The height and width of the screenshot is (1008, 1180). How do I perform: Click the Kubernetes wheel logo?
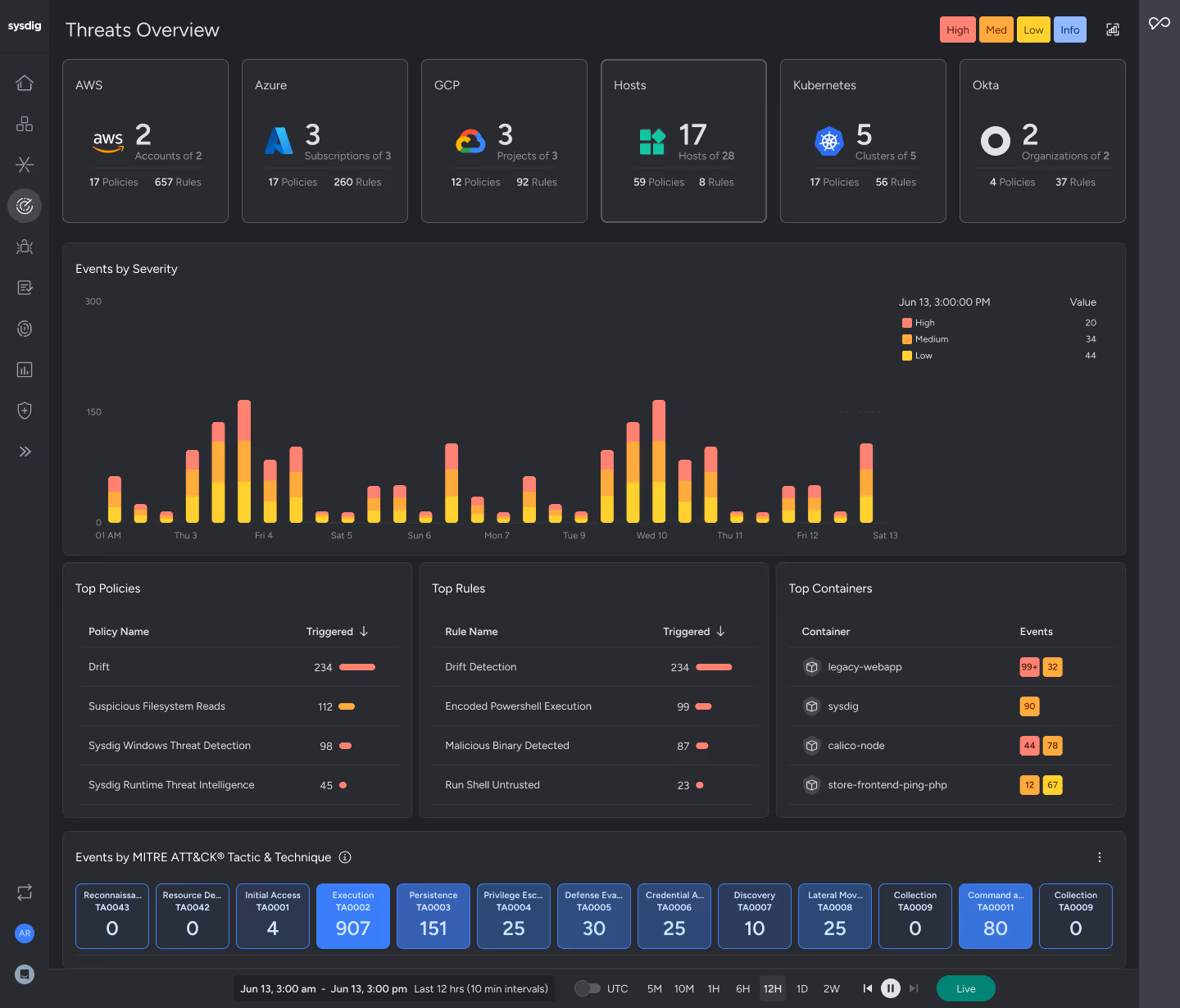[829, 142]
